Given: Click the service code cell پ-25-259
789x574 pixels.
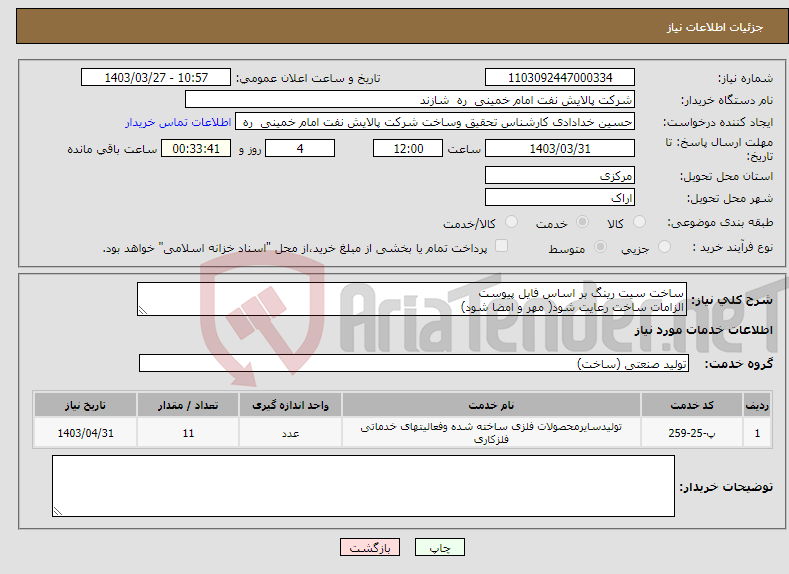Looking at the screenshot, I should (x=692, y=433).
